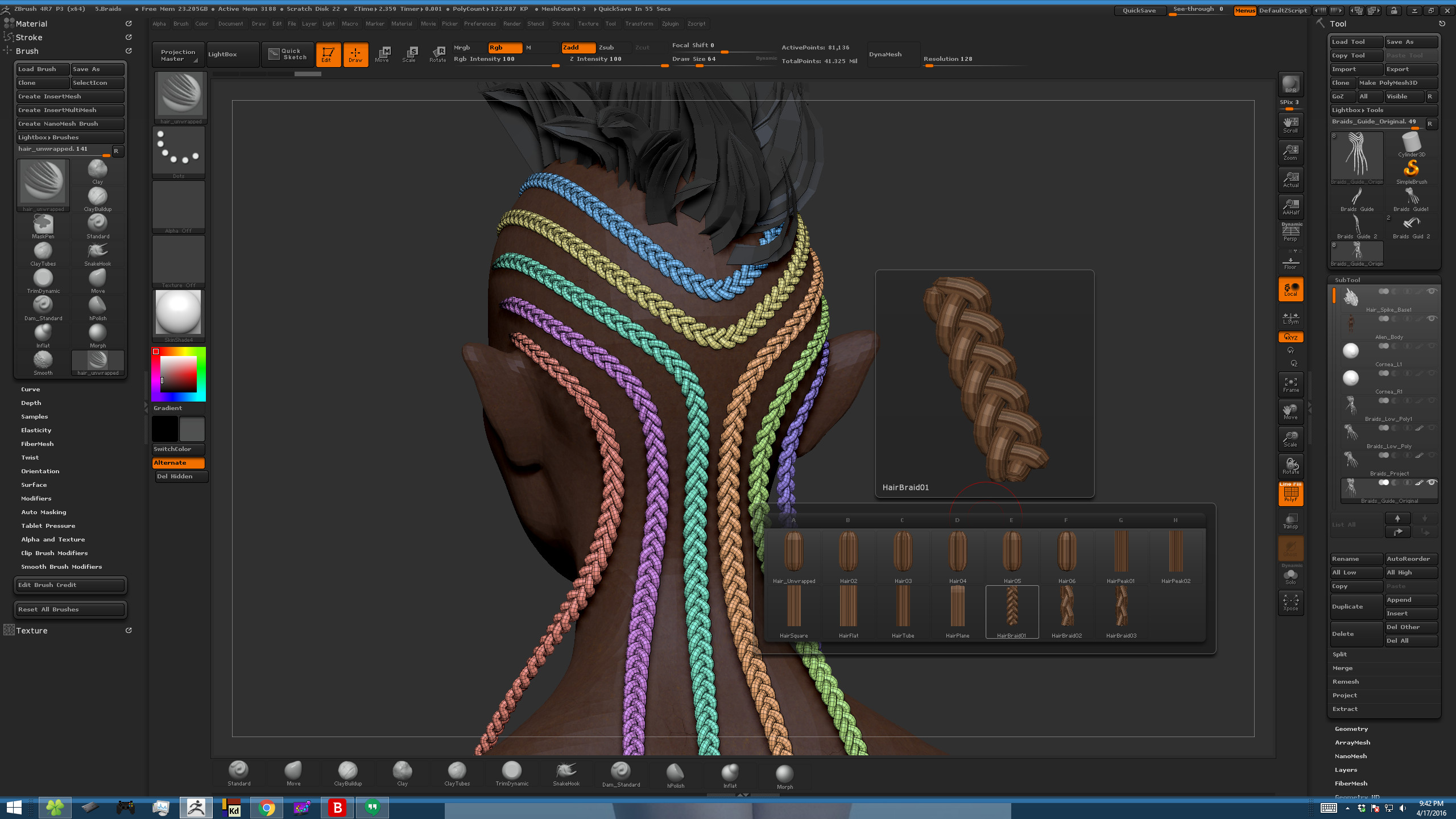This screenshot has height=819, width=1456.
Task: Toggle Zadd mode on
Action: click(578, 48)
